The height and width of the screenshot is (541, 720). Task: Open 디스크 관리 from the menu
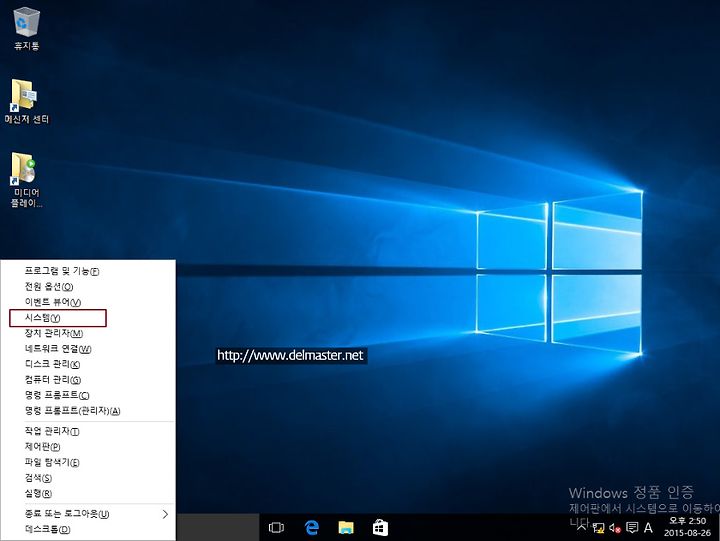tap(88, 364)
